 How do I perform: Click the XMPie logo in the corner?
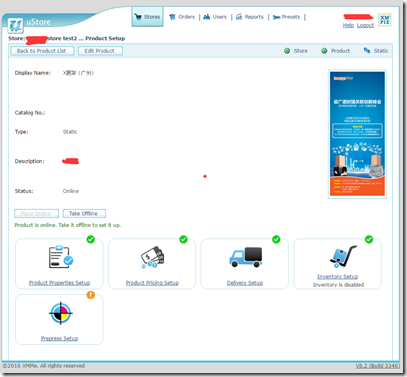click(x=384, y=20)
